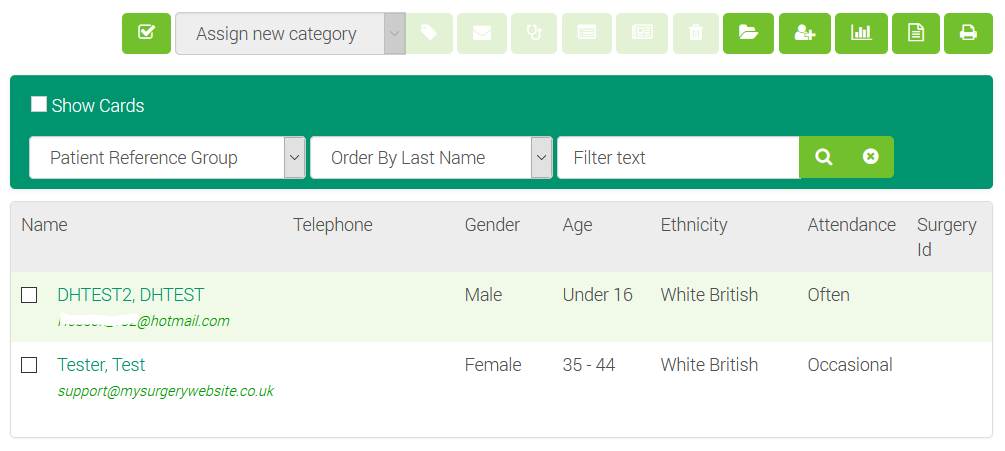Click the magnifier search button
Viewport: 1005px width, 451px height.
pos(824,157)
